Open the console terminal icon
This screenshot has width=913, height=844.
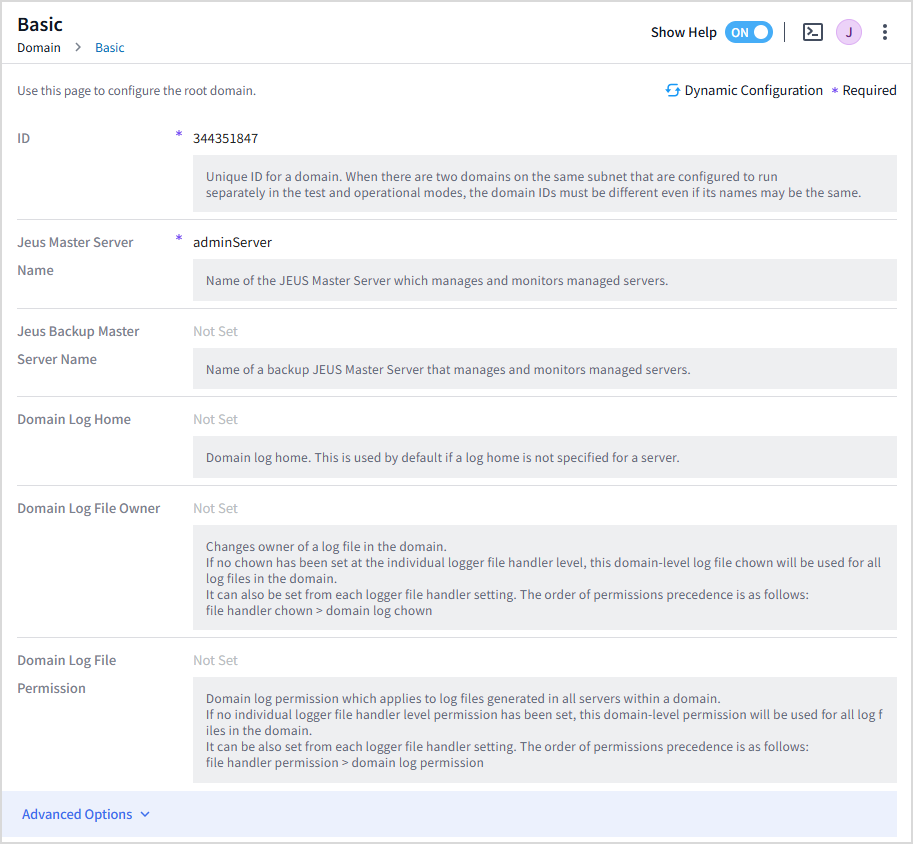click(x=813, y=32)
